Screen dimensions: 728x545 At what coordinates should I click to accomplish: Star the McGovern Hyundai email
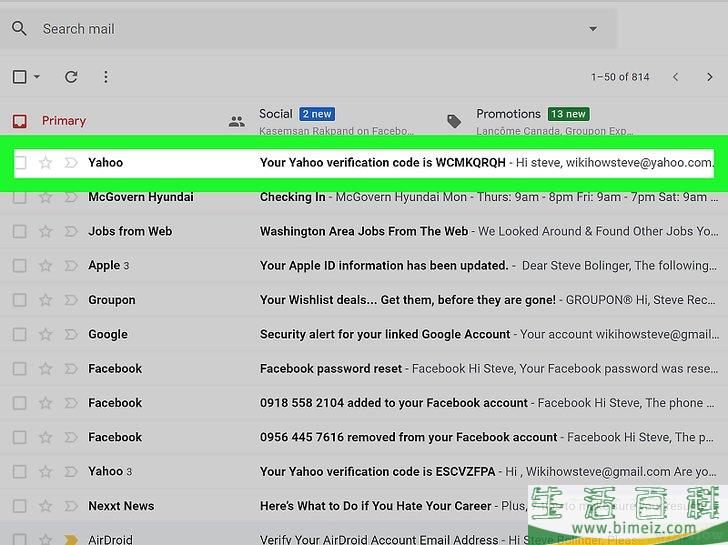point(45,197)
